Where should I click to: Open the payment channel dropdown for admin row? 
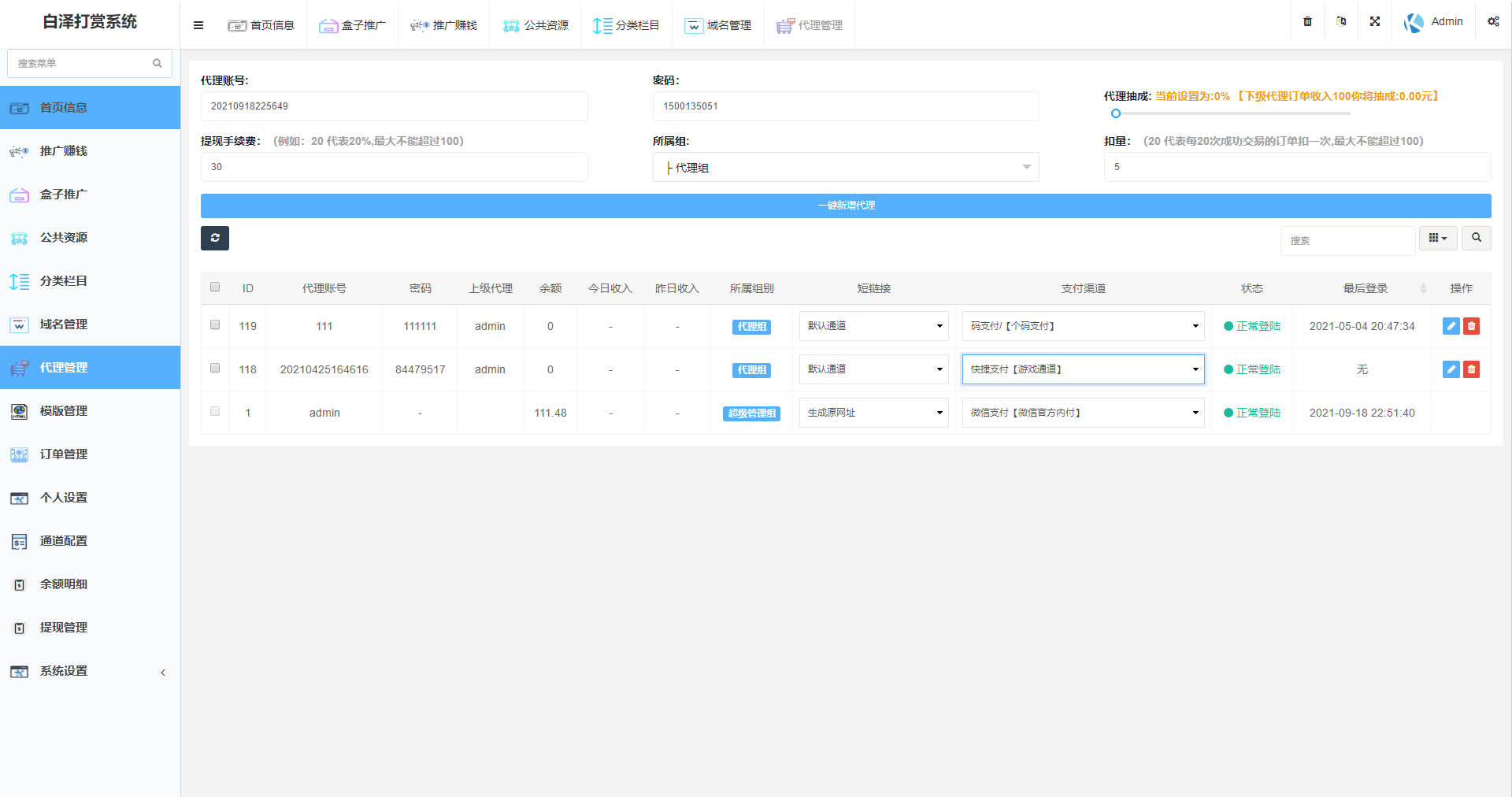(x=1082, y=412)
